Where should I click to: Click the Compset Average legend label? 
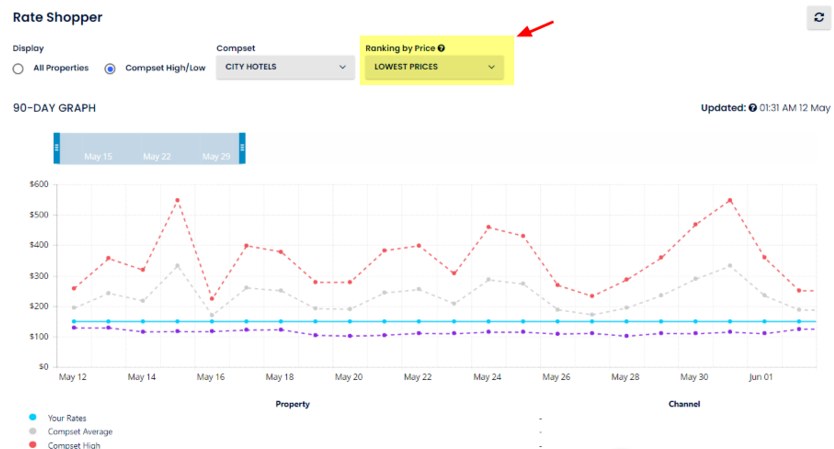[80, 432]
